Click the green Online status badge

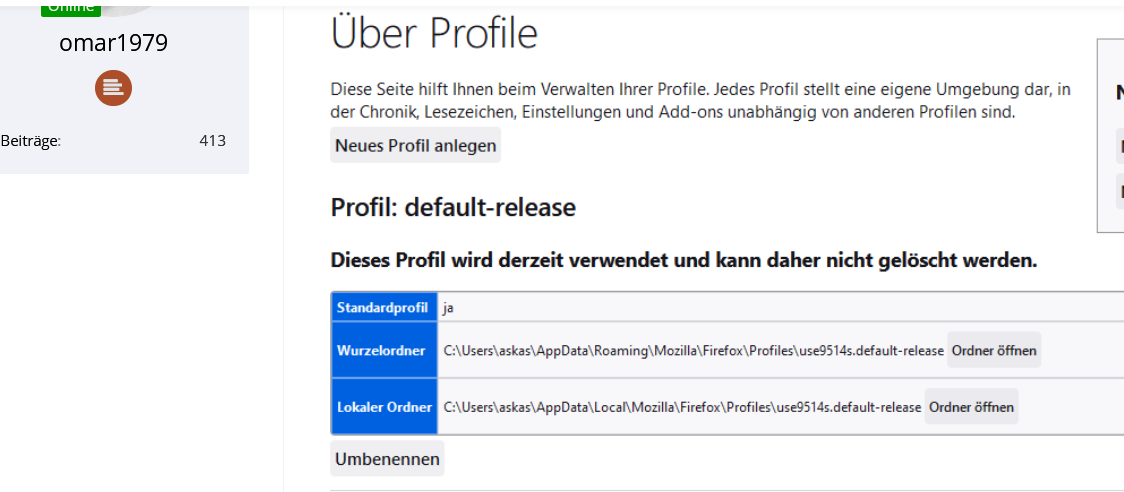point(71,7)
